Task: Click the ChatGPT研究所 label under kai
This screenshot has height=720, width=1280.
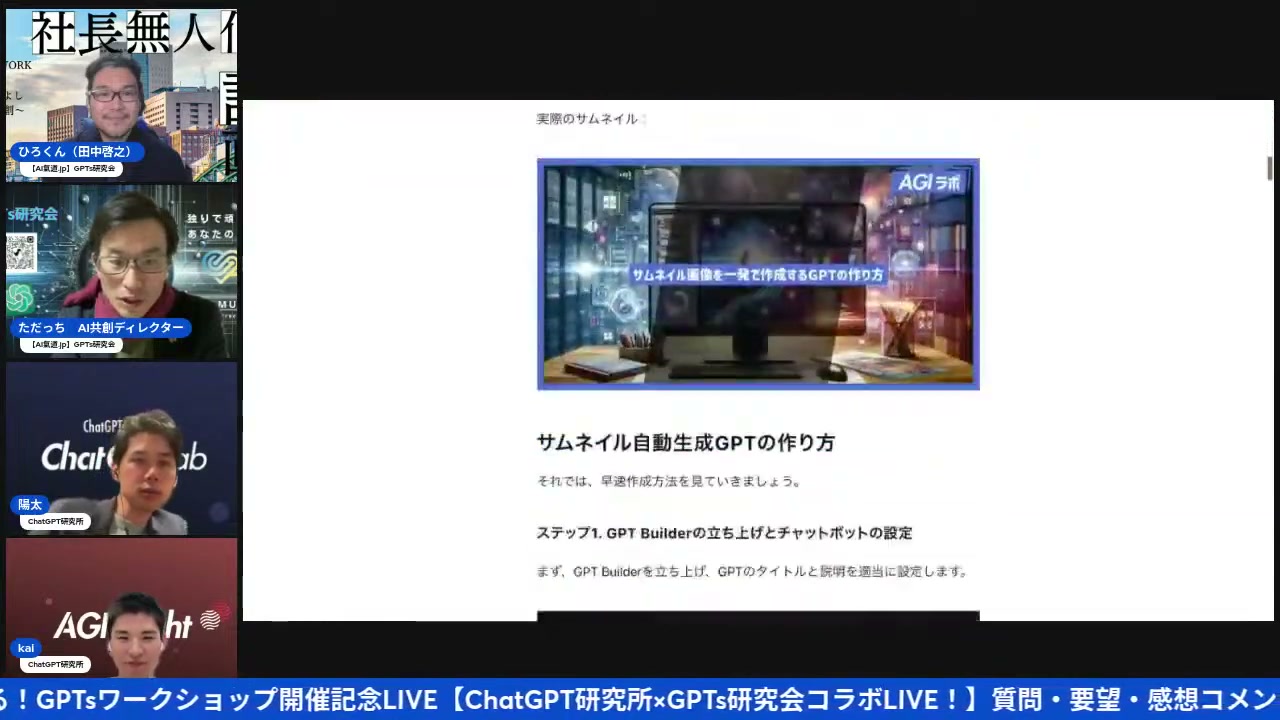Action: 56,665
